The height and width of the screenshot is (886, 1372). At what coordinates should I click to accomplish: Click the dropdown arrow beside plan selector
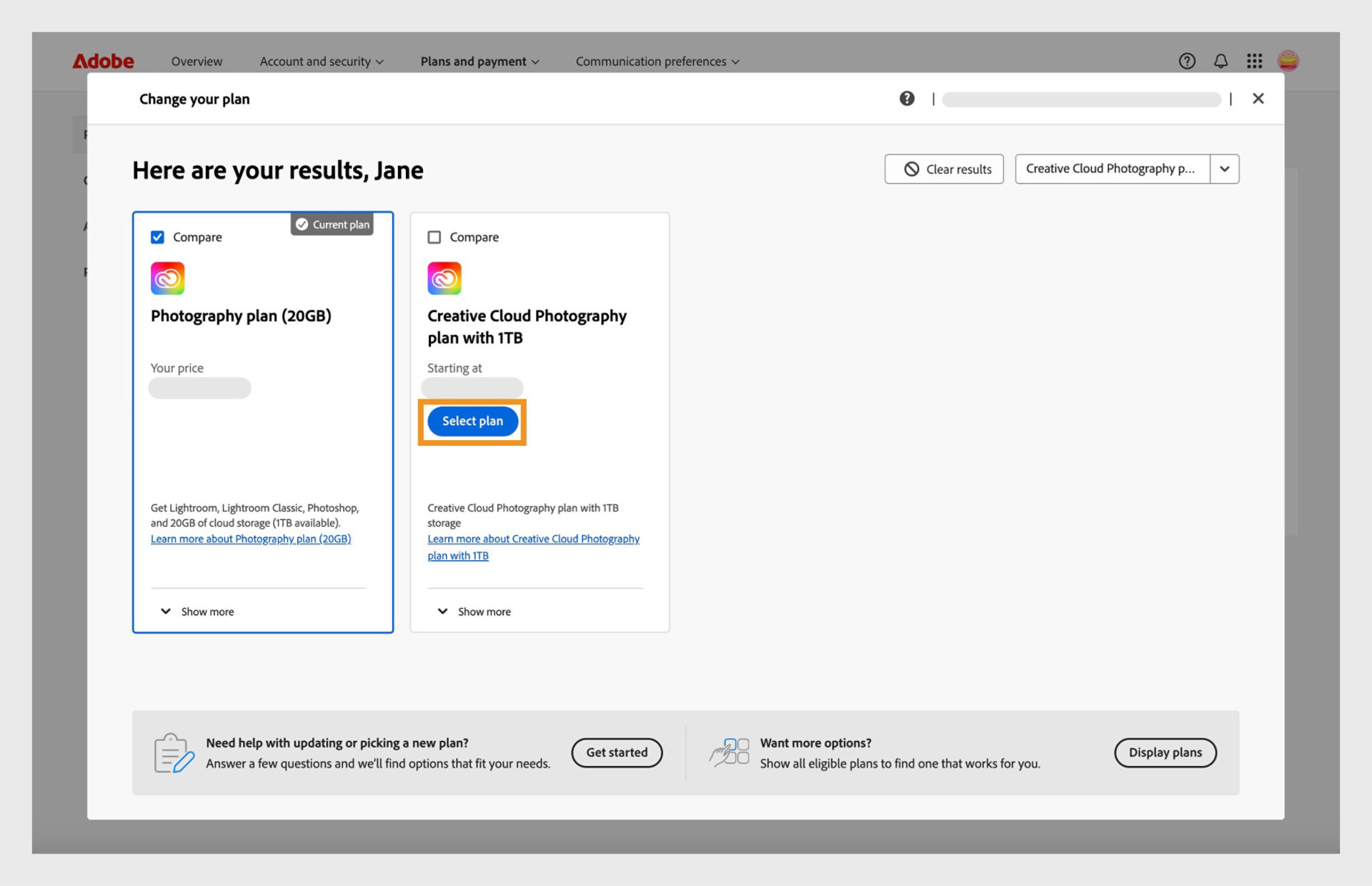1225,169
